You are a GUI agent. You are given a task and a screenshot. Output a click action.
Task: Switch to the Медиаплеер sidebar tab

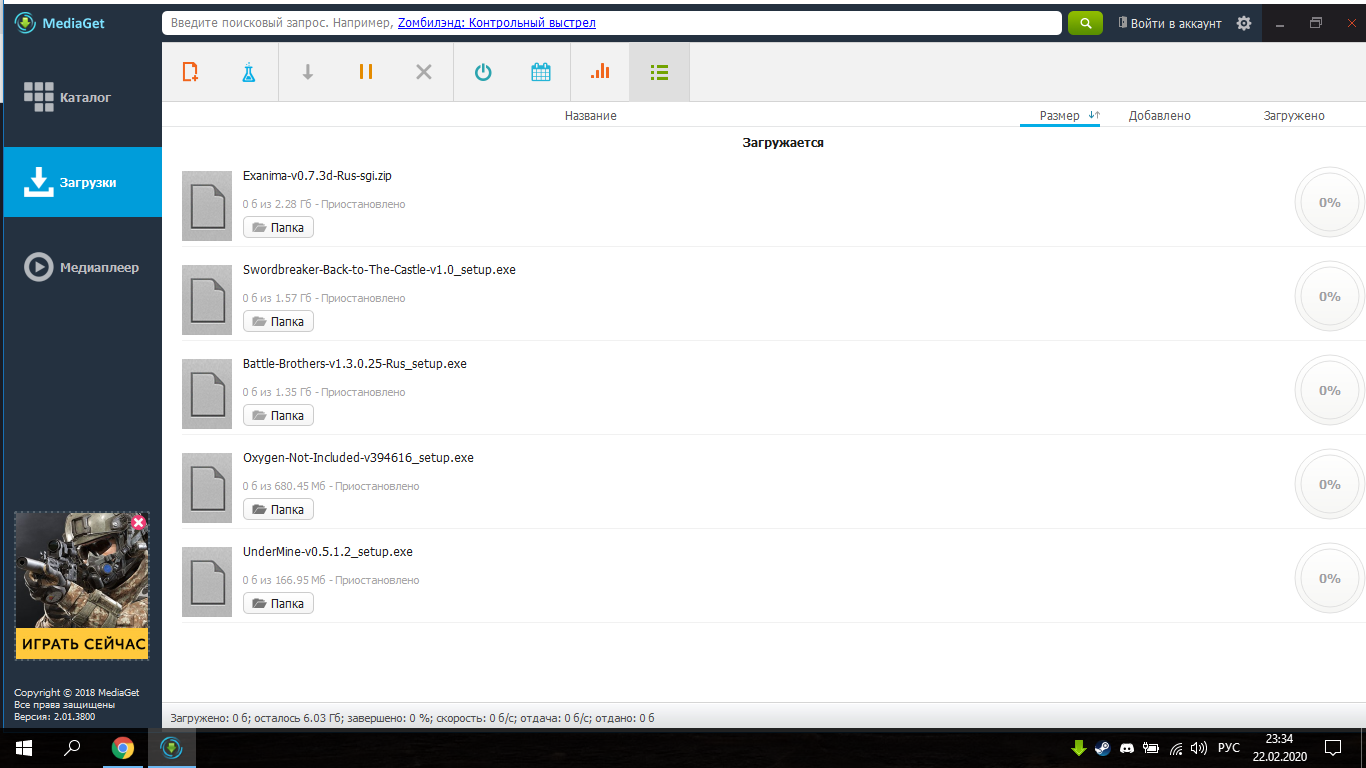tap(82, 267)
